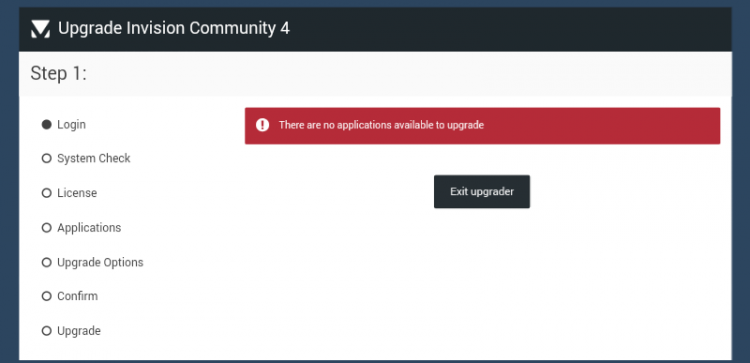
Task: Click the 'Step 1:' heading
Action: pyautogui.click(x=58, y=74)
